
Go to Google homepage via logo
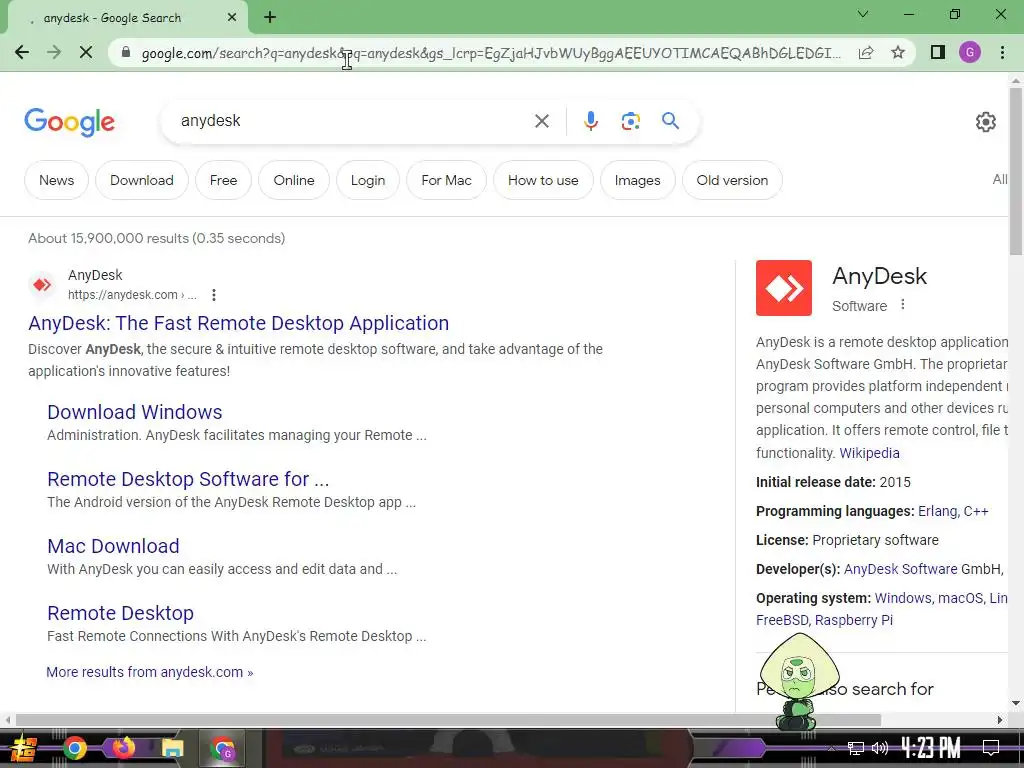(x=69, y=122)
